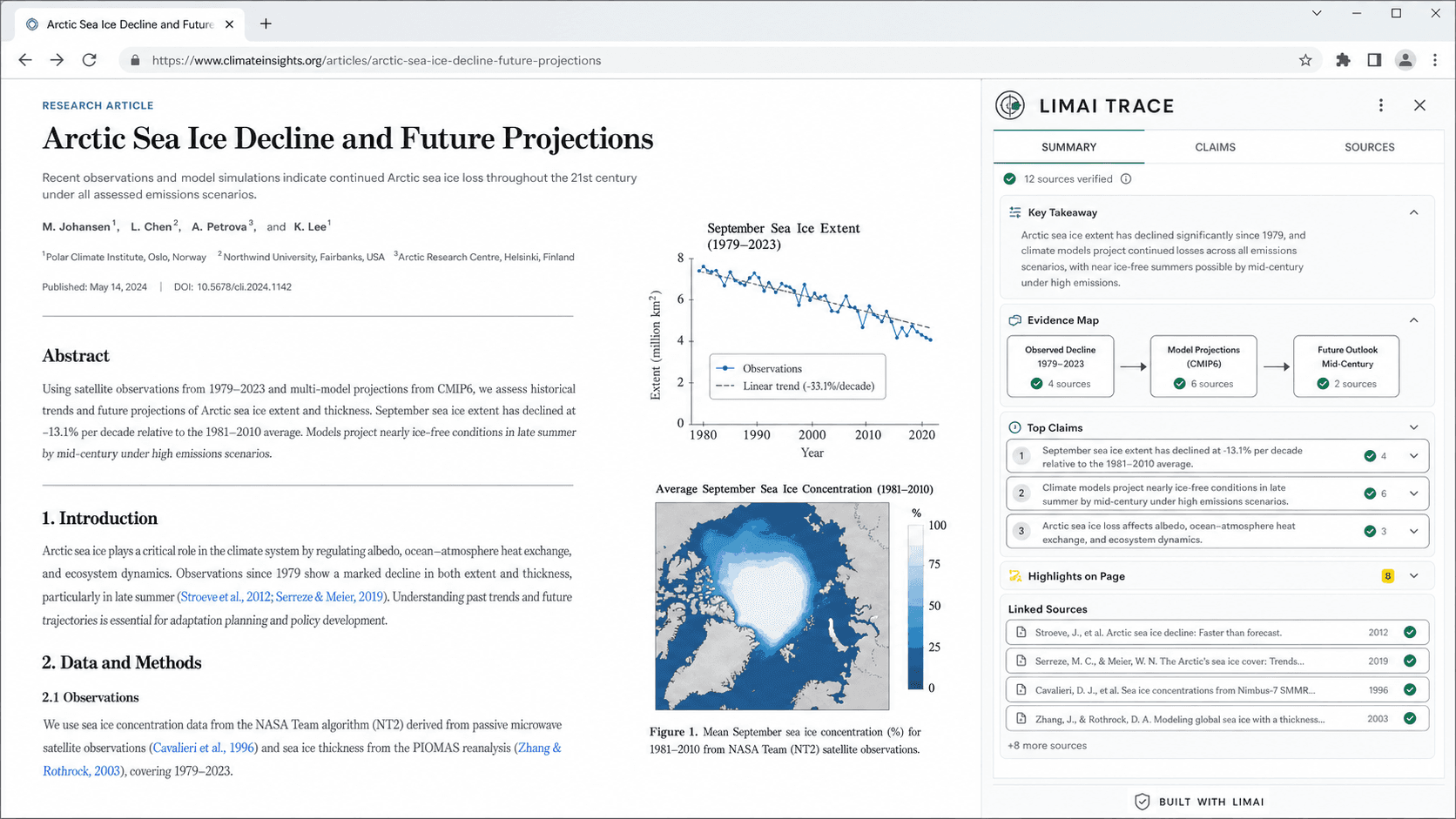Image resolution: width=1456 pixels, height=819 pixels.
Task: Select the Observed Decline 1979–2023 card
Action: pyautogui.click(x=1061, y=366)
